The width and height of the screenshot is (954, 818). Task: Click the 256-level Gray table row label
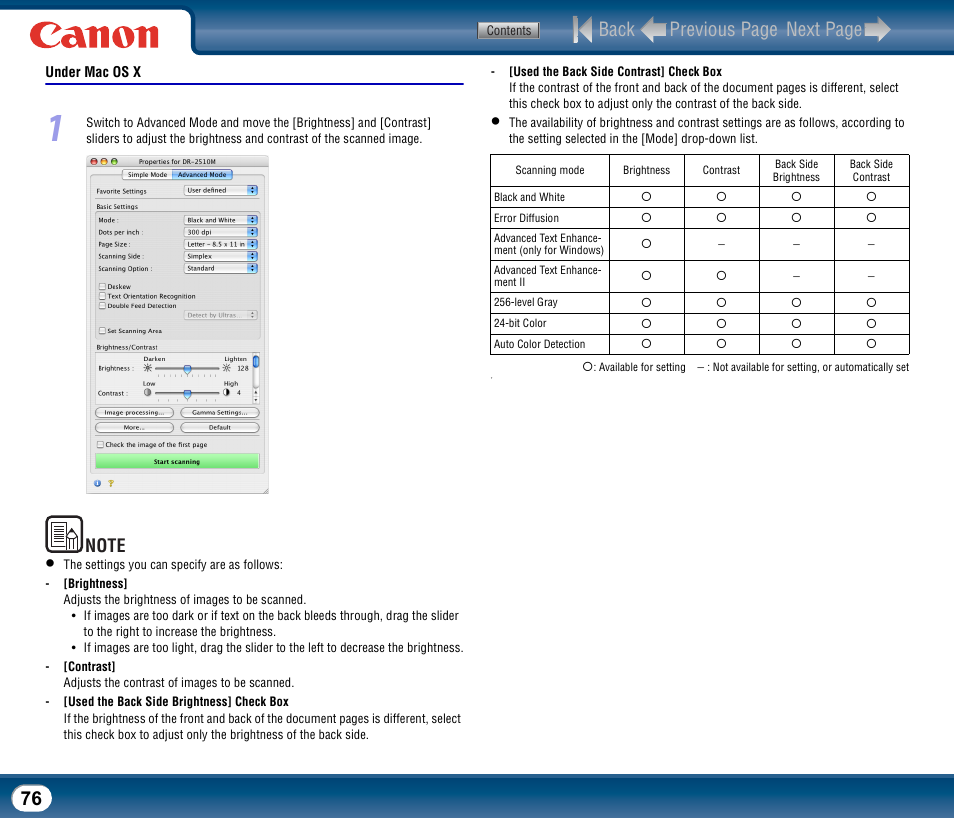[x=526, y=302]
